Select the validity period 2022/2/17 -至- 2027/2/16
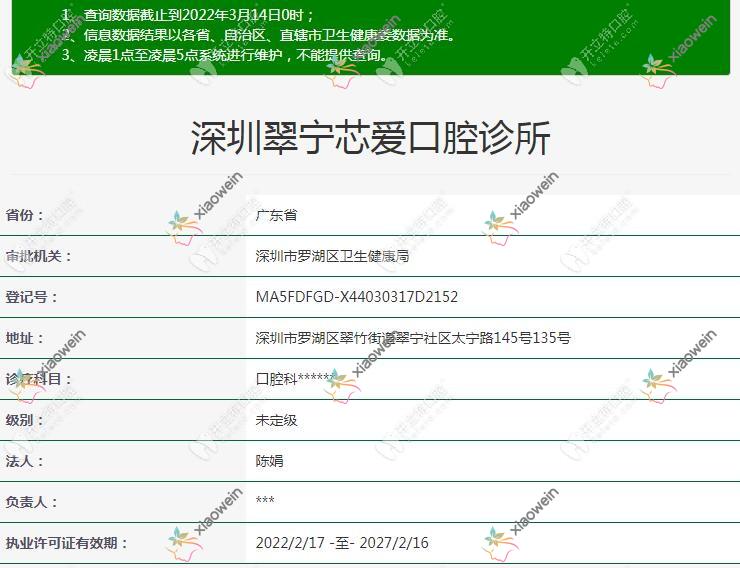The height and width of the screenshot is (568, 740). pos(342,543)
